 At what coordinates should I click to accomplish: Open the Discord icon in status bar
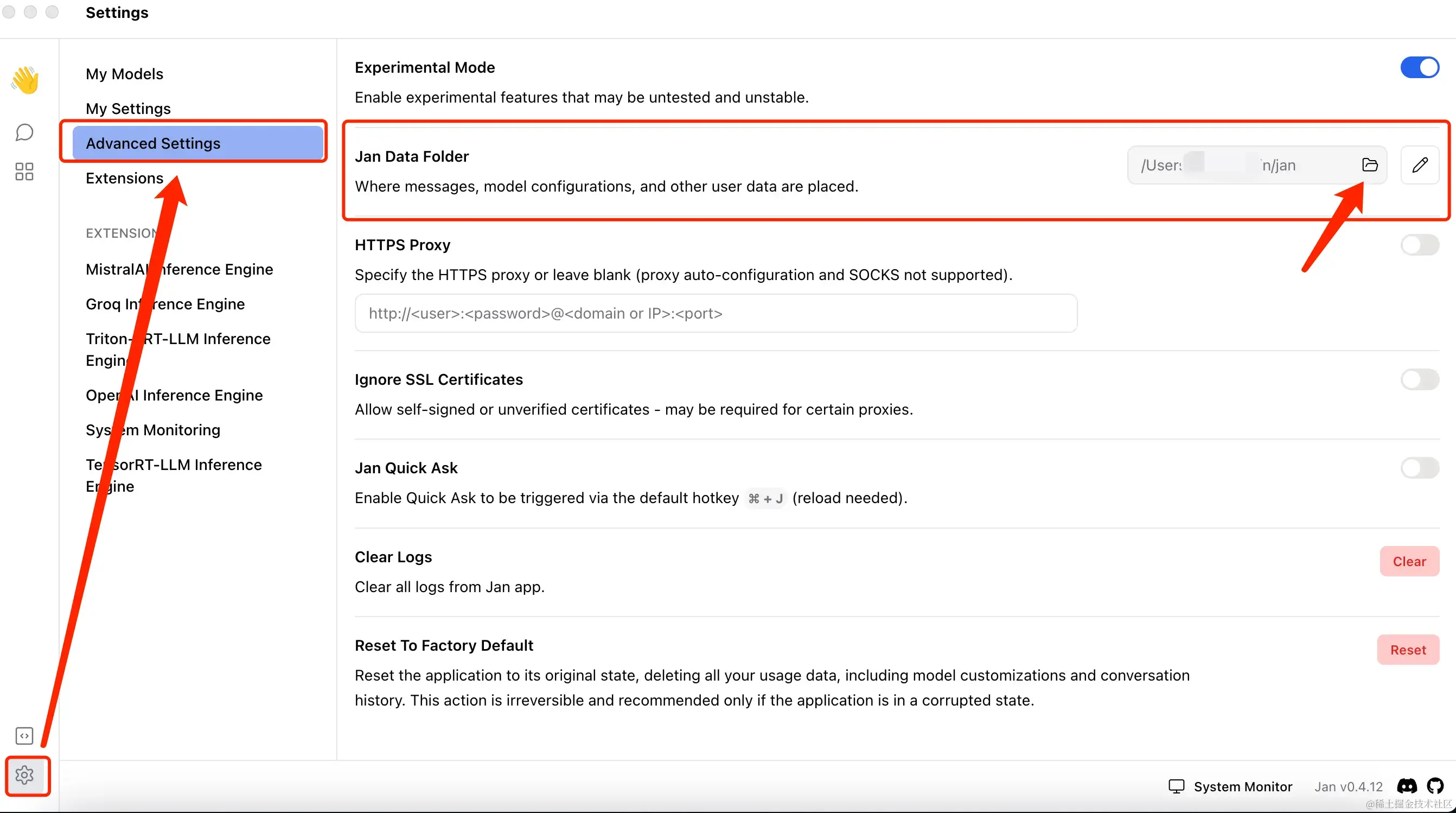coord(1407,786)
